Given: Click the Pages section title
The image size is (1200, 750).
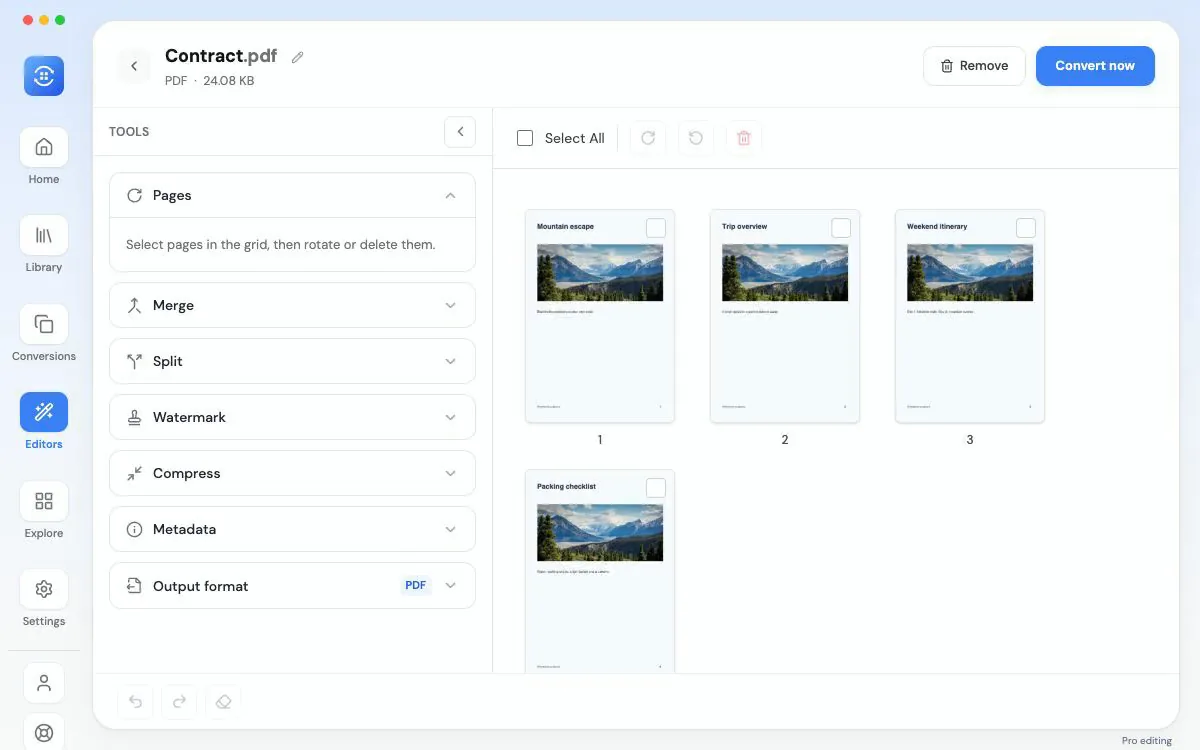Looking at the screenshot, I should (x=172, y=195).
